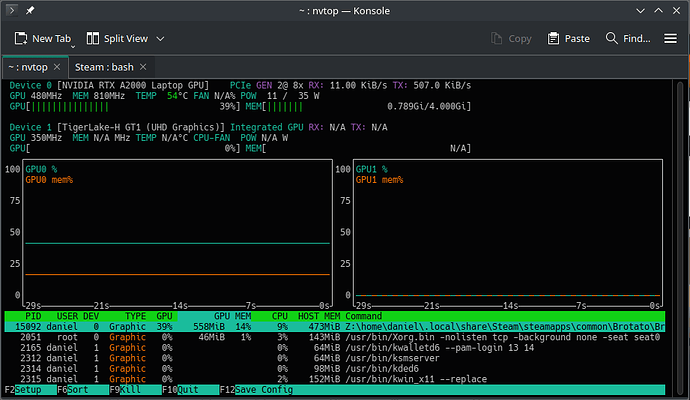The height and width of the screenshot is (400, 690).
Task: Expand the Split View dropdown chevron
Action: pyautogui.click(x=161, y=39)
